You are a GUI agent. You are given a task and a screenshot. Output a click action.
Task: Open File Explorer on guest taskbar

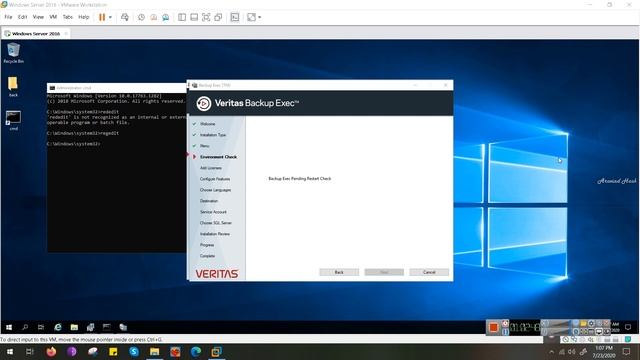(74, 327)
